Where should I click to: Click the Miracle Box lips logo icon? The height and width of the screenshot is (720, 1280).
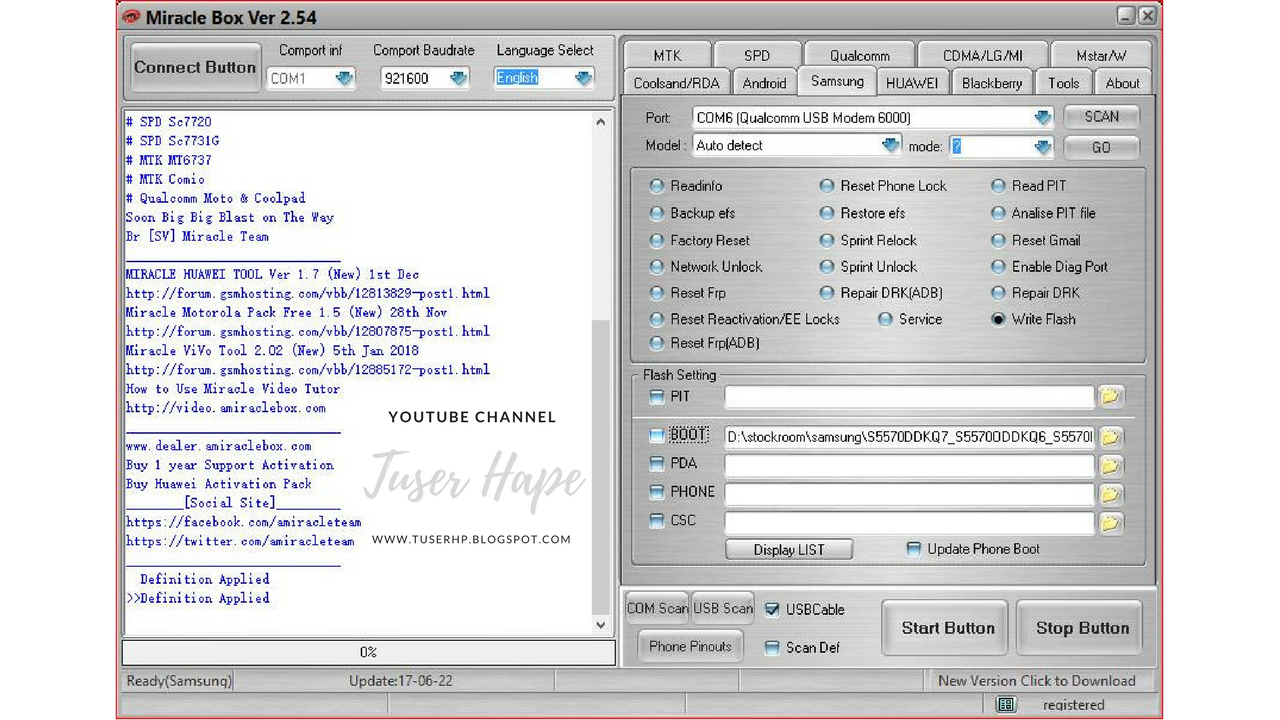131,16
